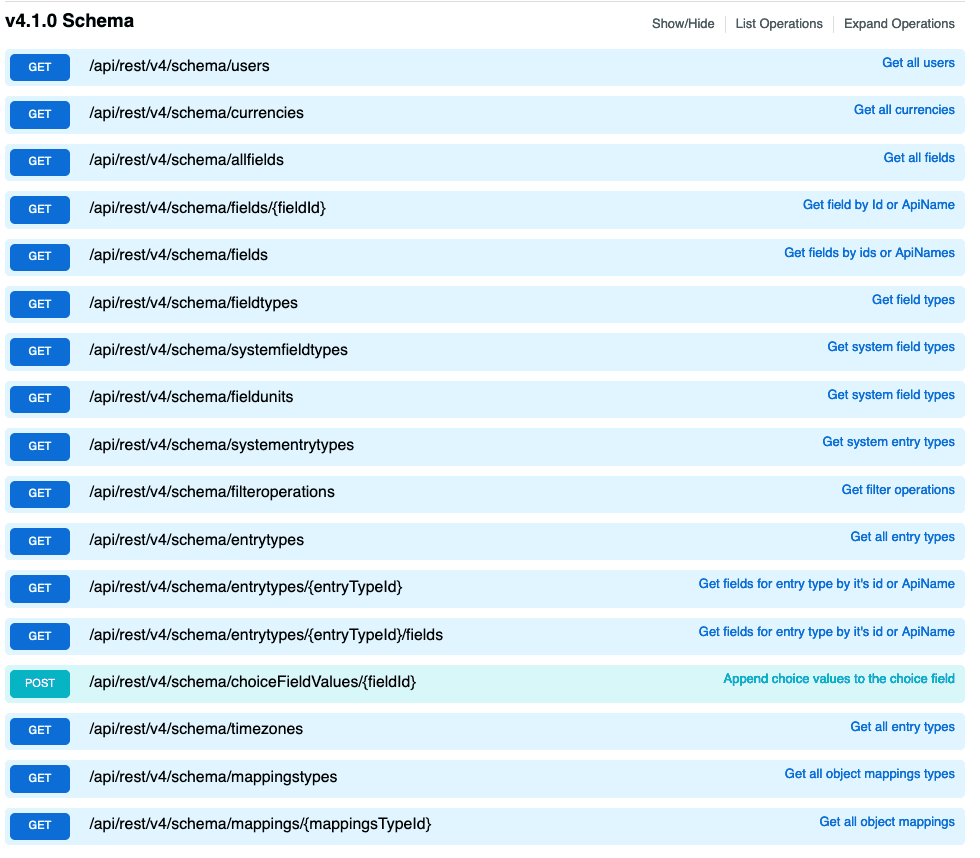980x858 pixels.
Task: Click 'Append choice values to the choice field'
Action: tap(839, 678)
